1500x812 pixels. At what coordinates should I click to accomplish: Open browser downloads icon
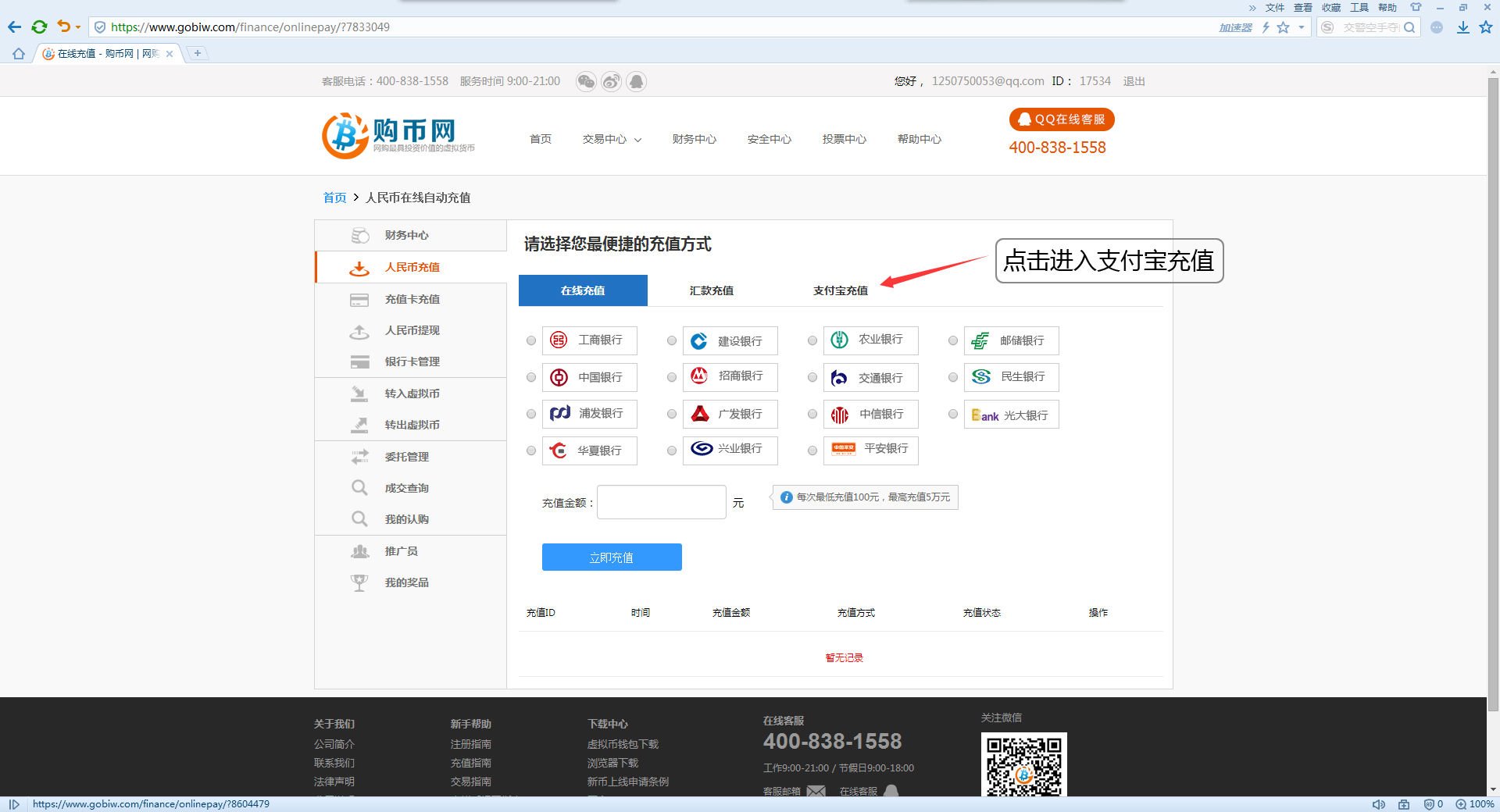1462,27
